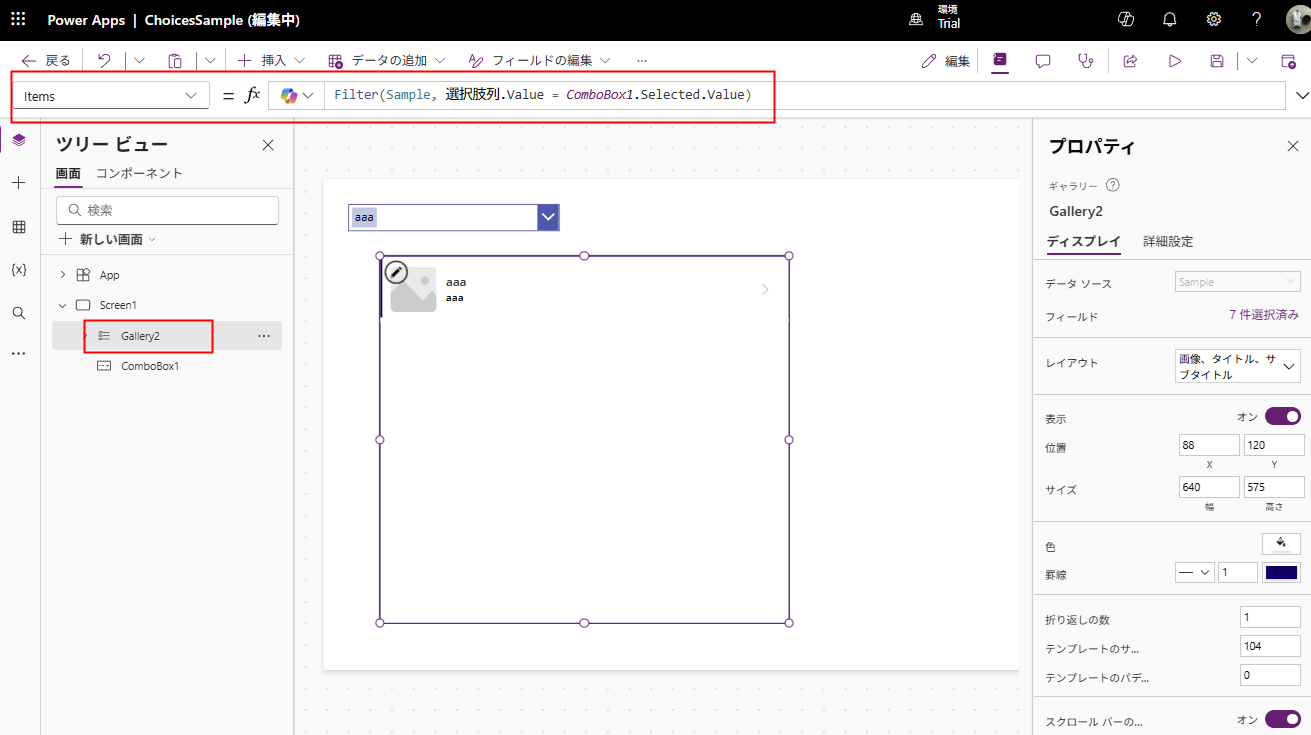Save the app with the Save icon

click(1216, 61)
